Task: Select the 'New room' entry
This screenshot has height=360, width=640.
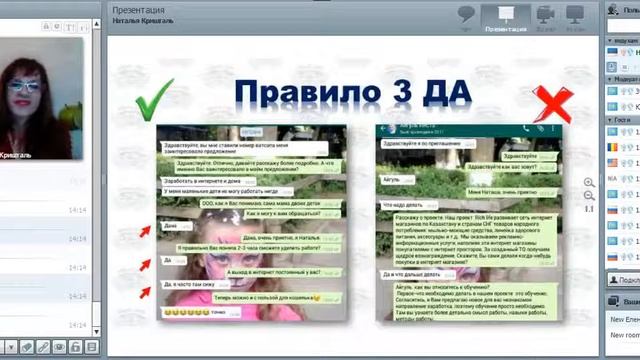Action: point(624,335)
